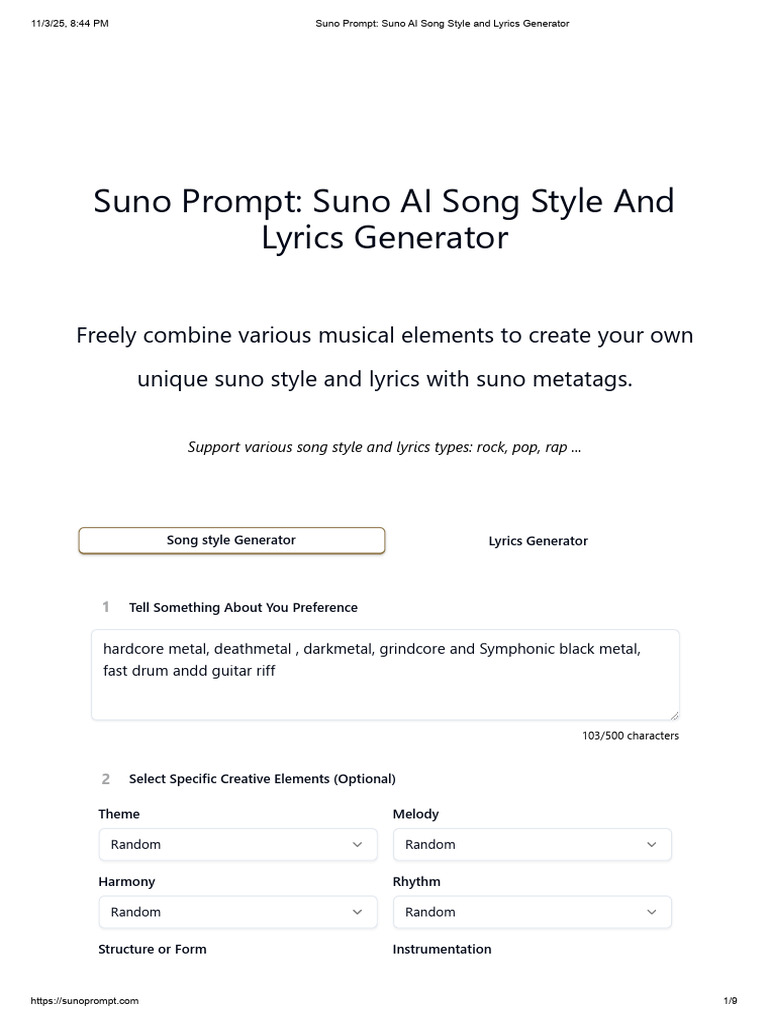The width and height of the screenshot is (768, 1024).
Task: Click the main Suno Prompt page heading
Action: 384,219
